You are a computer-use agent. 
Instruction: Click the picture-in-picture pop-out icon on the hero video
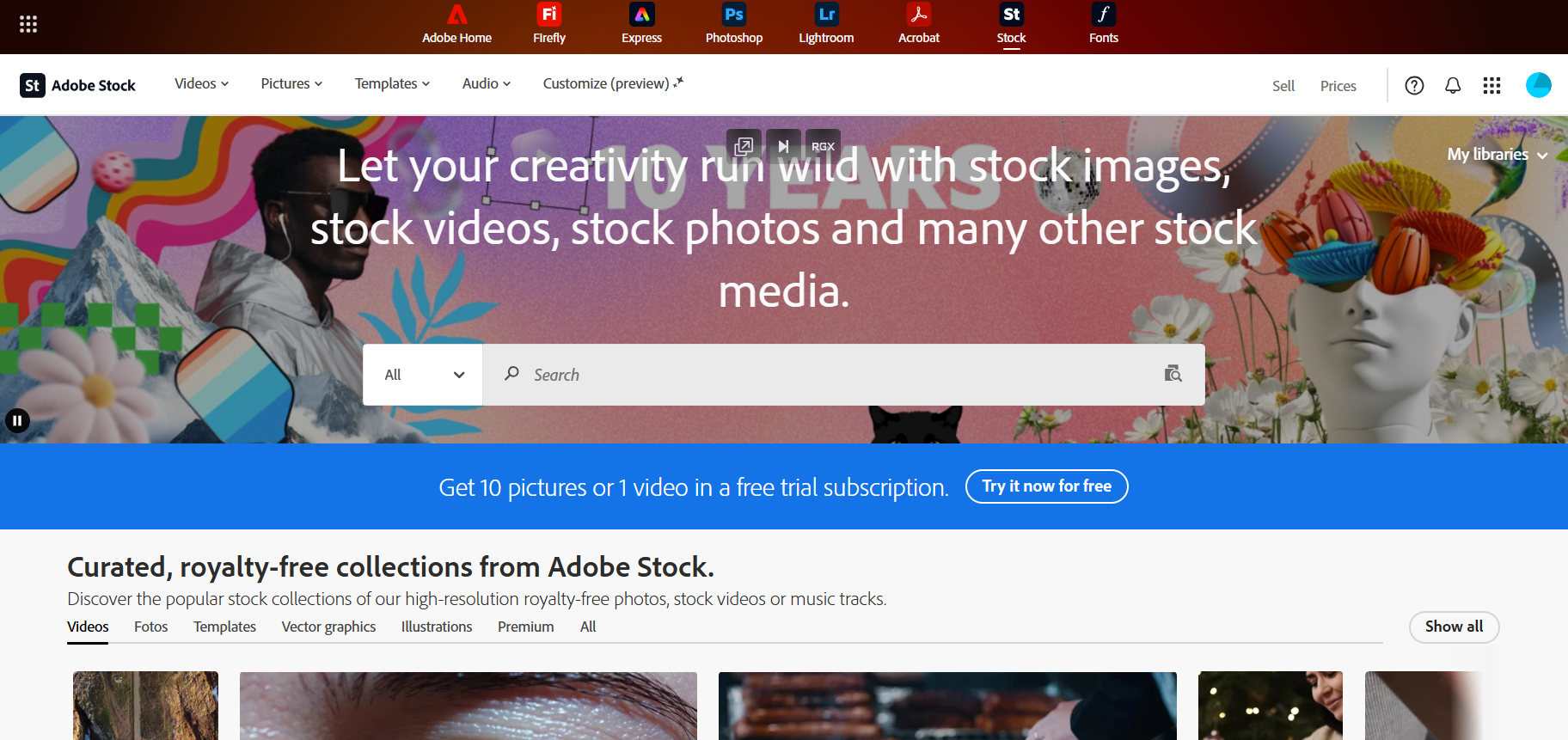coord(744,146)
